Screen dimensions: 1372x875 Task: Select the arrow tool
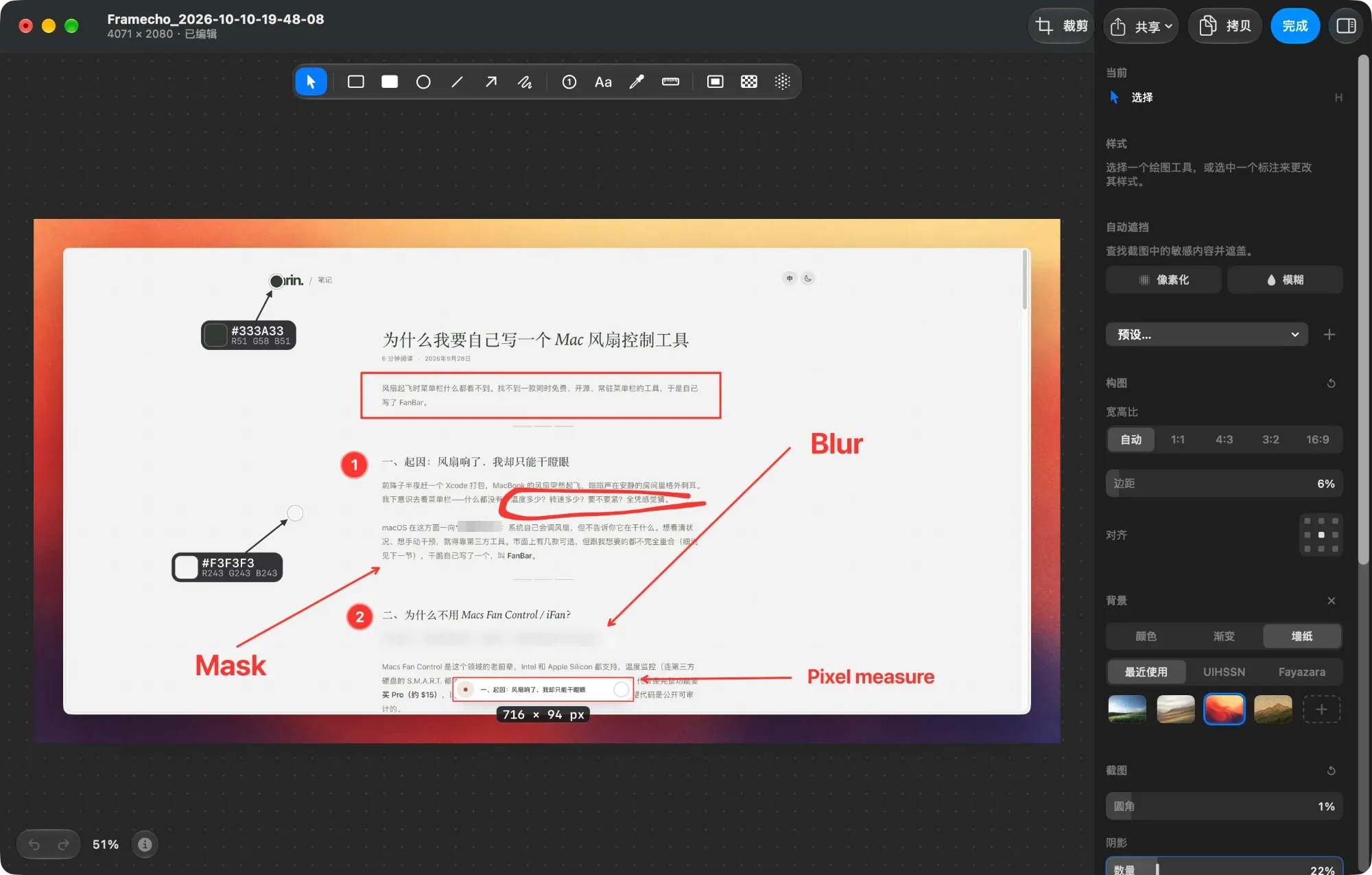(x=491, y=82)
